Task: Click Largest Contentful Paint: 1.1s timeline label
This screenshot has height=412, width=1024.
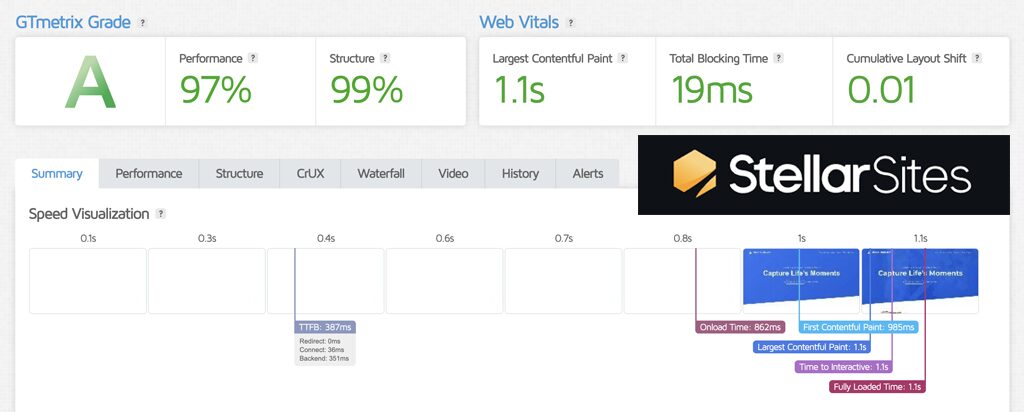Action: click(x=812, y=347)
